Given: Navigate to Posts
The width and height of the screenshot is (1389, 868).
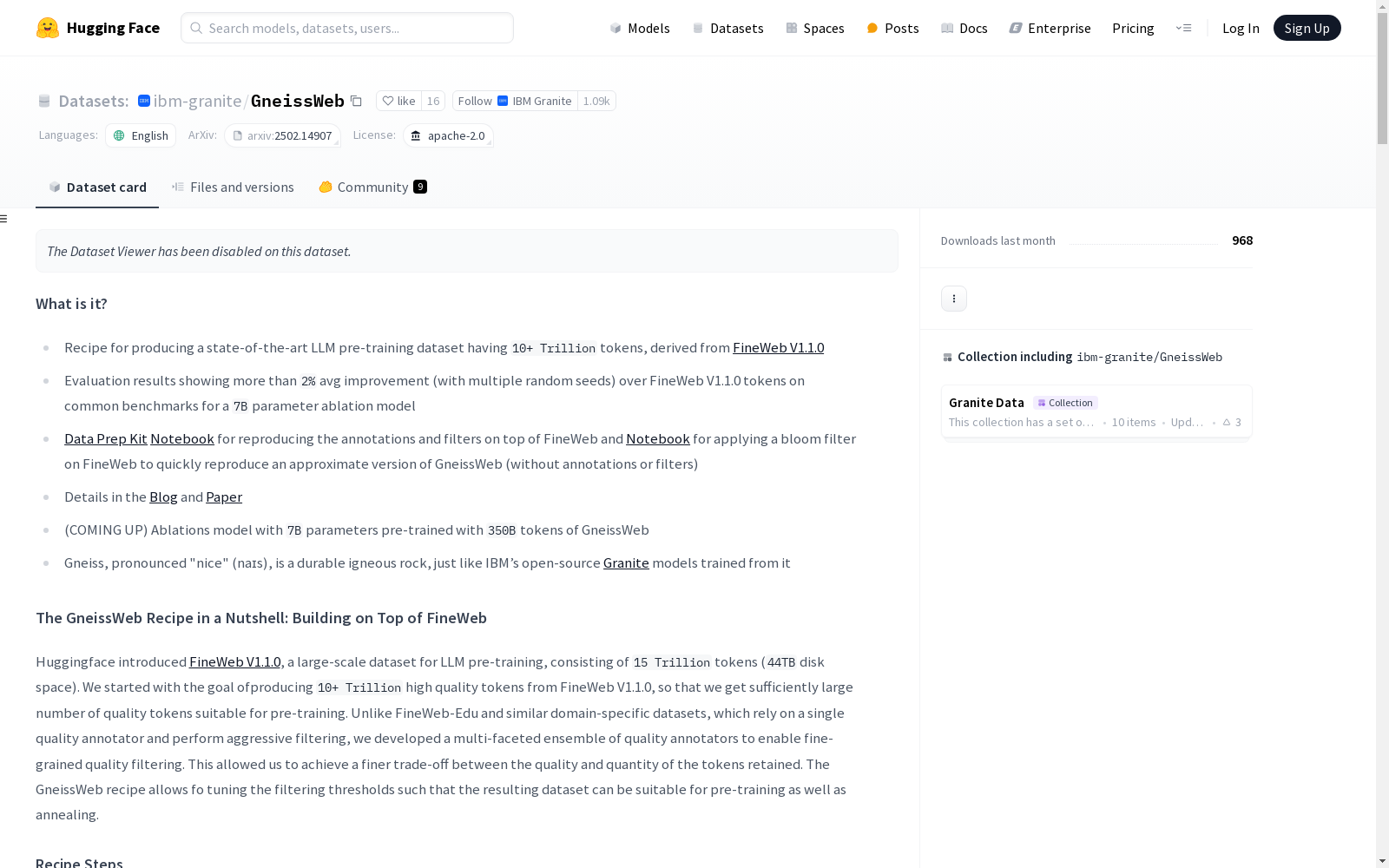Looking at the screenshot, I should pos(892,28).
